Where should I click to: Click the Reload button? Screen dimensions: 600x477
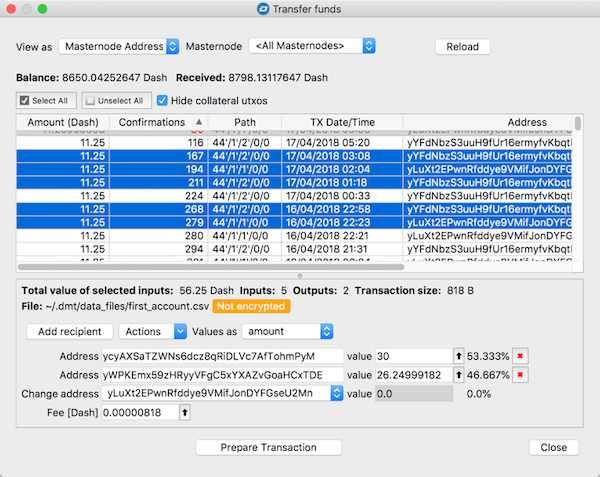click(x=463, y=47)
